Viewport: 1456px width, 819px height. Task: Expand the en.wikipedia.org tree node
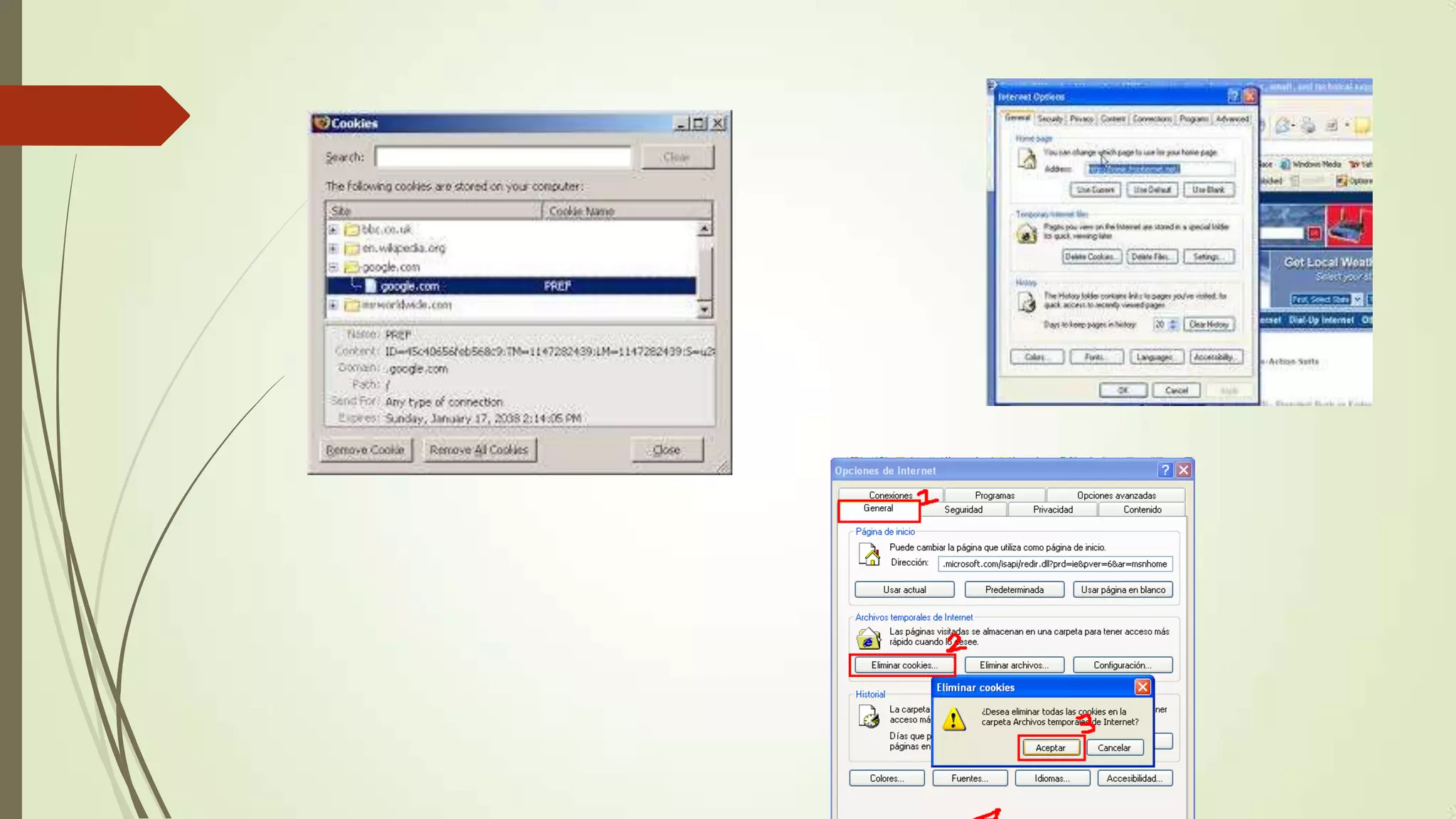[x=333, y=248]
